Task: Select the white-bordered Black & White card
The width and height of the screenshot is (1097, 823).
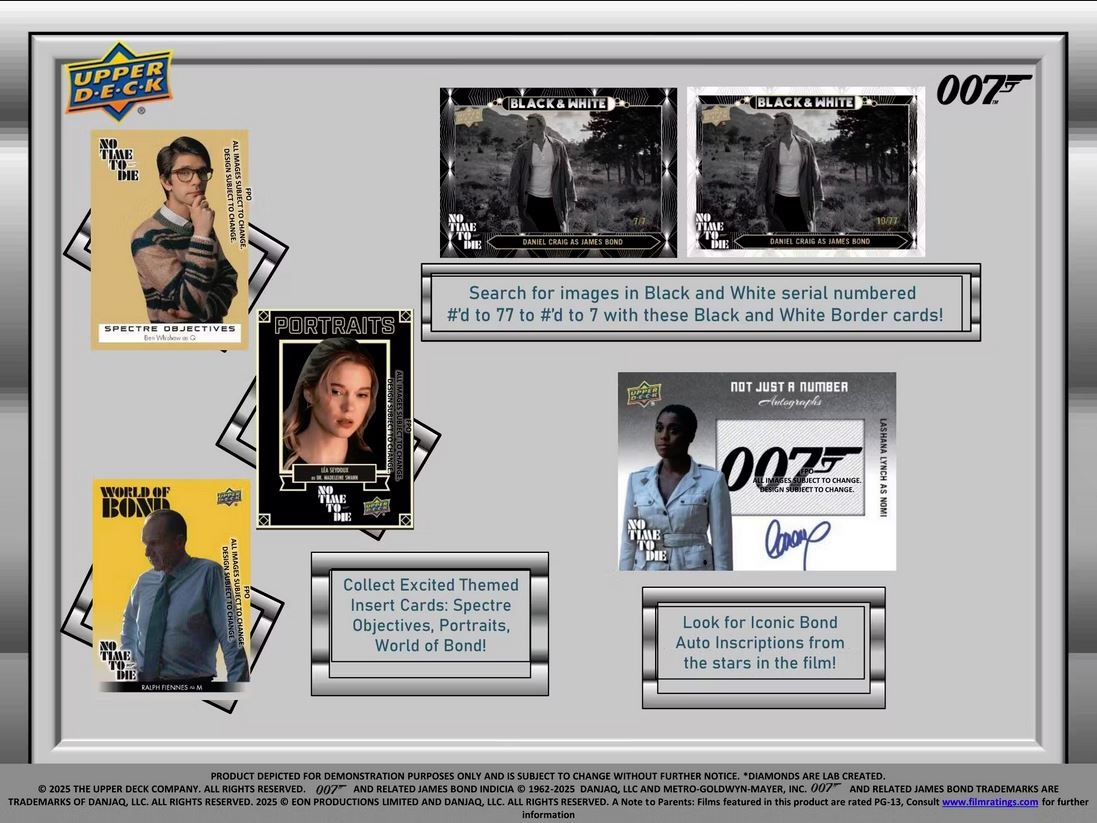Action: (805, 172)
